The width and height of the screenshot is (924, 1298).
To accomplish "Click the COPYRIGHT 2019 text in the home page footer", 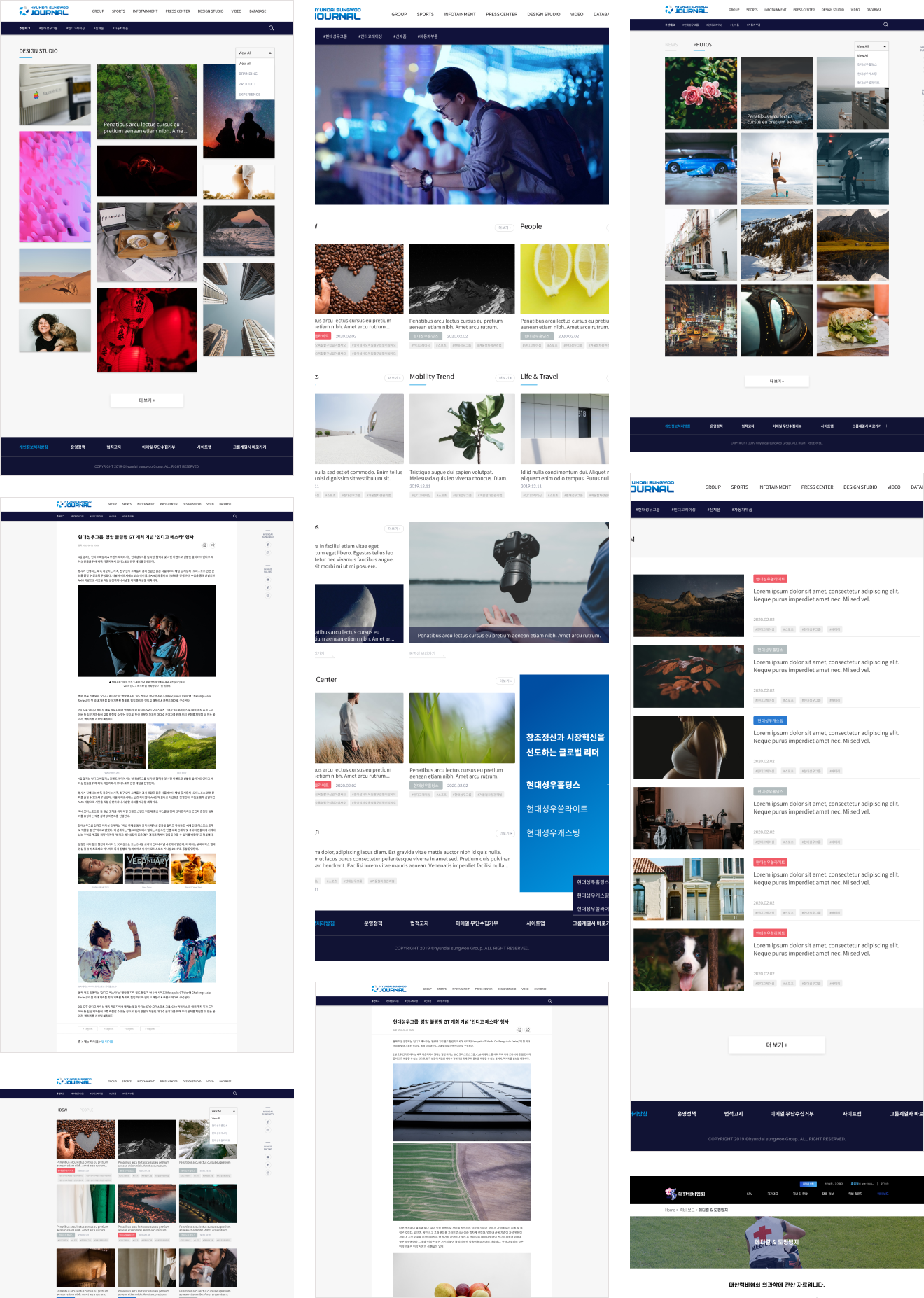I will 462,949.
